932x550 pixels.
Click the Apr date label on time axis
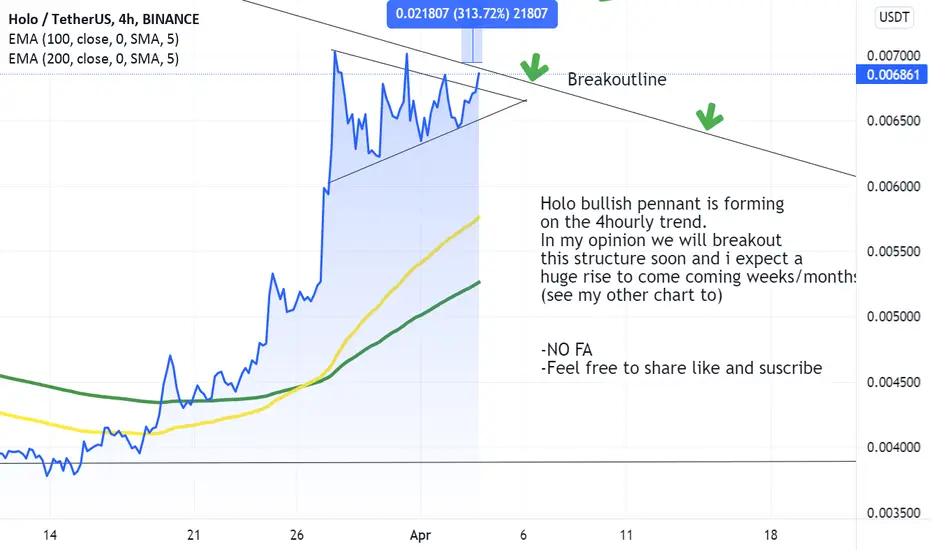[x=420, y=535]
